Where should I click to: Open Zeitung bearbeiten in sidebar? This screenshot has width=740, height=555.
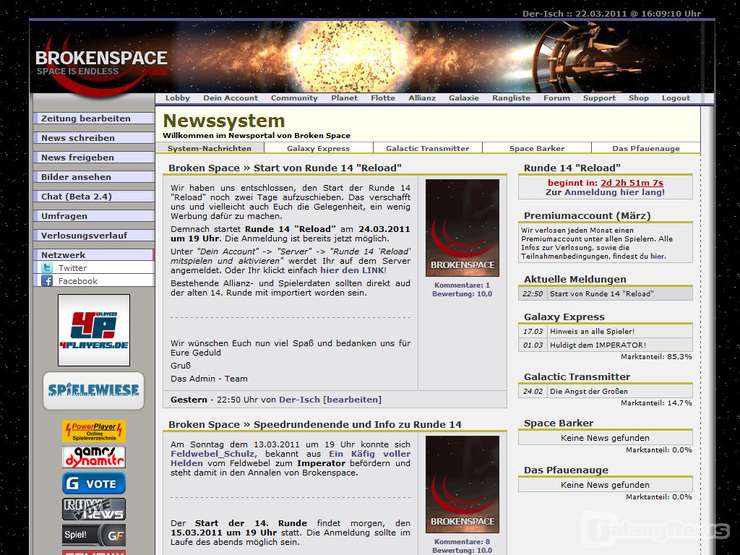(93, 118)
